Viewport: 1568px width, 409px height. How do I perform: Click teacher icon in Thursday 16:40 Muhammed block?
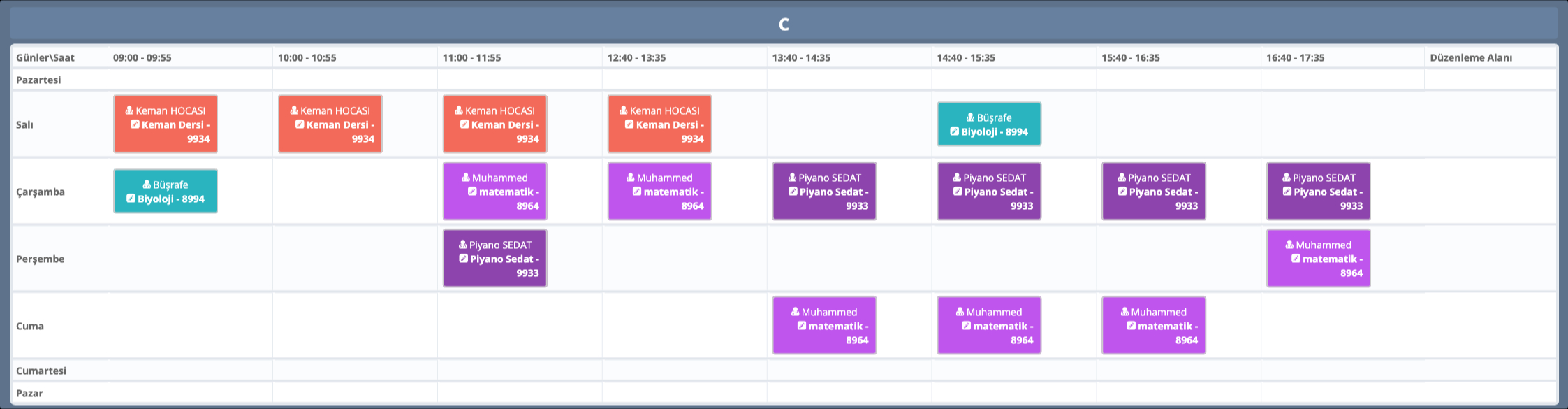click(x=1289, y=245)
